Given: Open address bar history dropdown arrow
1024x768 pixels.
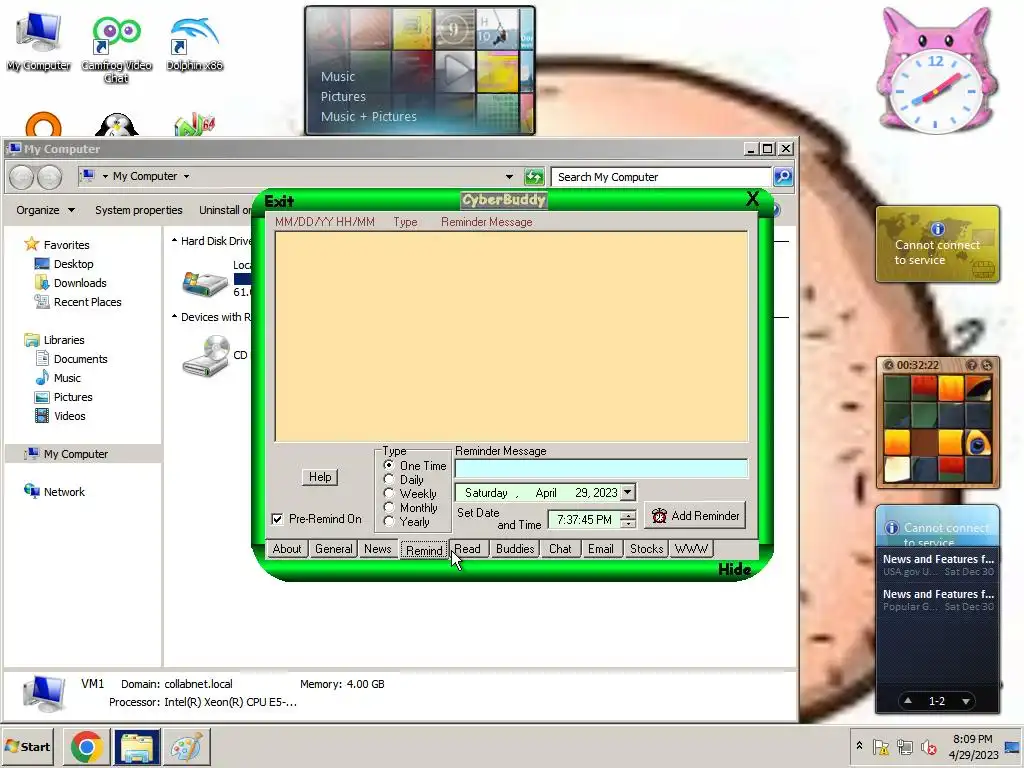Looking at the screenshot, I should pos(509,176).
